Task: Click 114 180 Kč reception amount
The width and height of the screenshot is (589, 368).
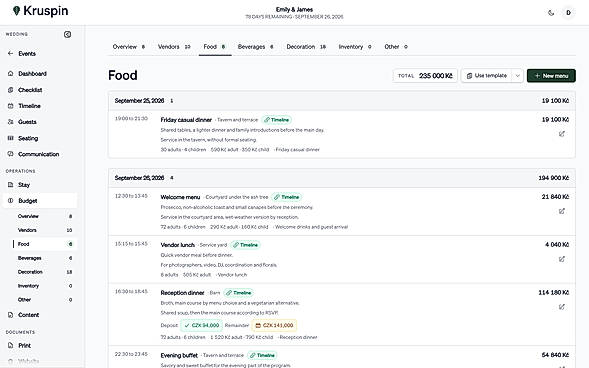Action: click(x=553, y=293)
